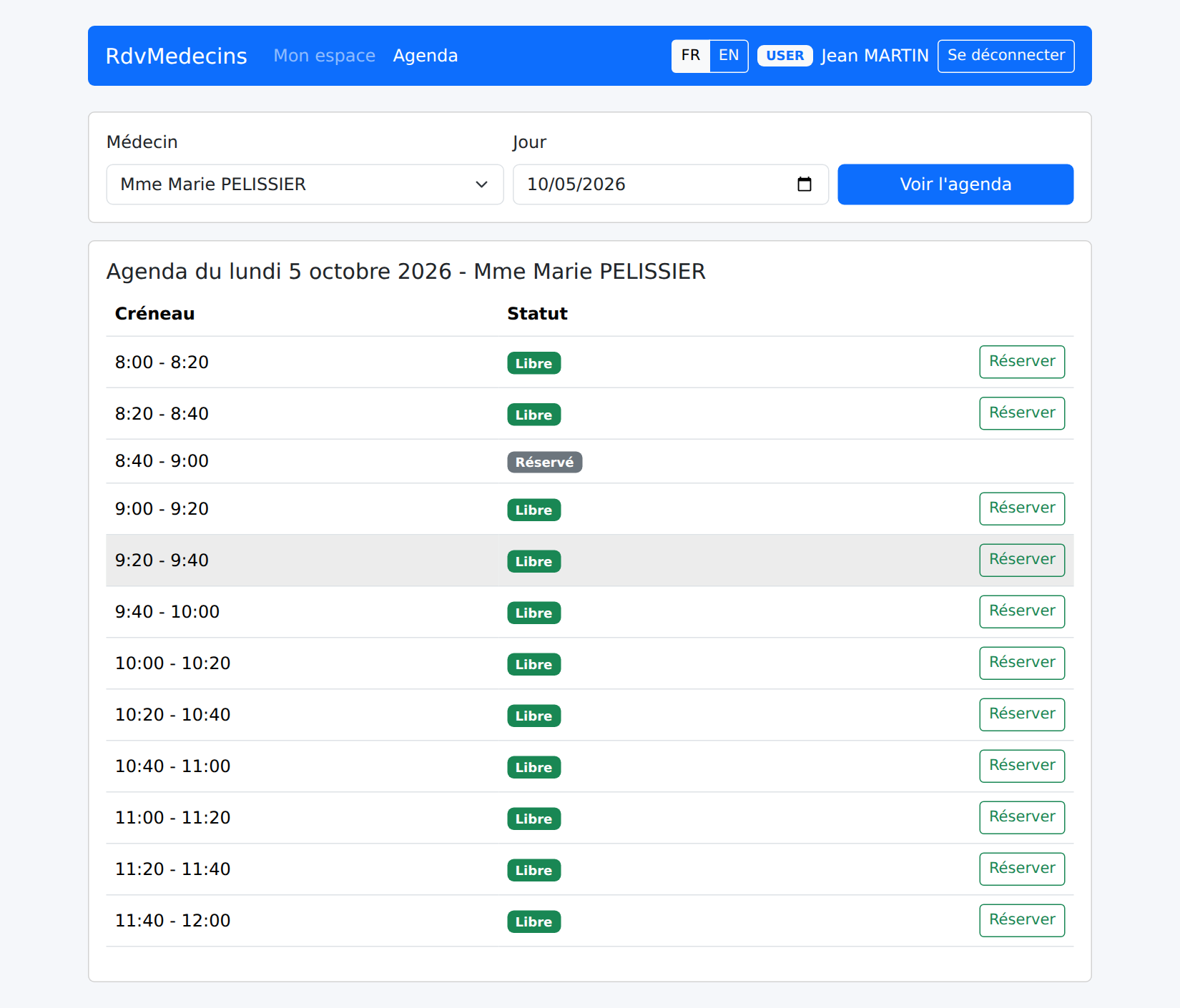Click the USER role badge

click(x=785, y=56)
